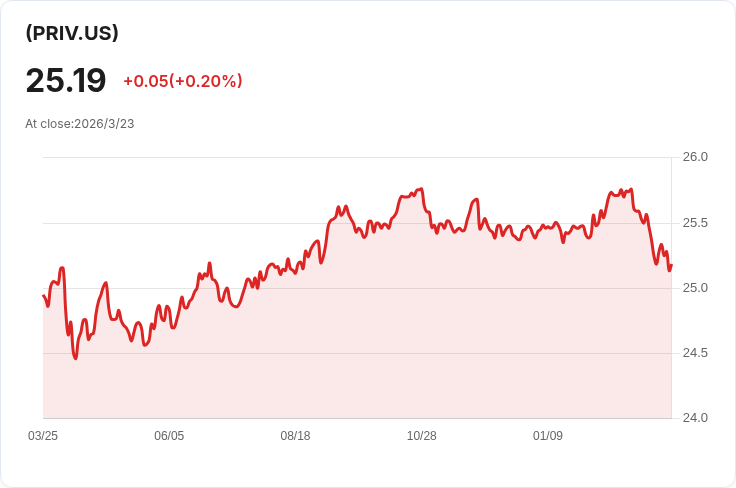Click the 25.0 price axis label
736x488 pixels.
[695, 288]
